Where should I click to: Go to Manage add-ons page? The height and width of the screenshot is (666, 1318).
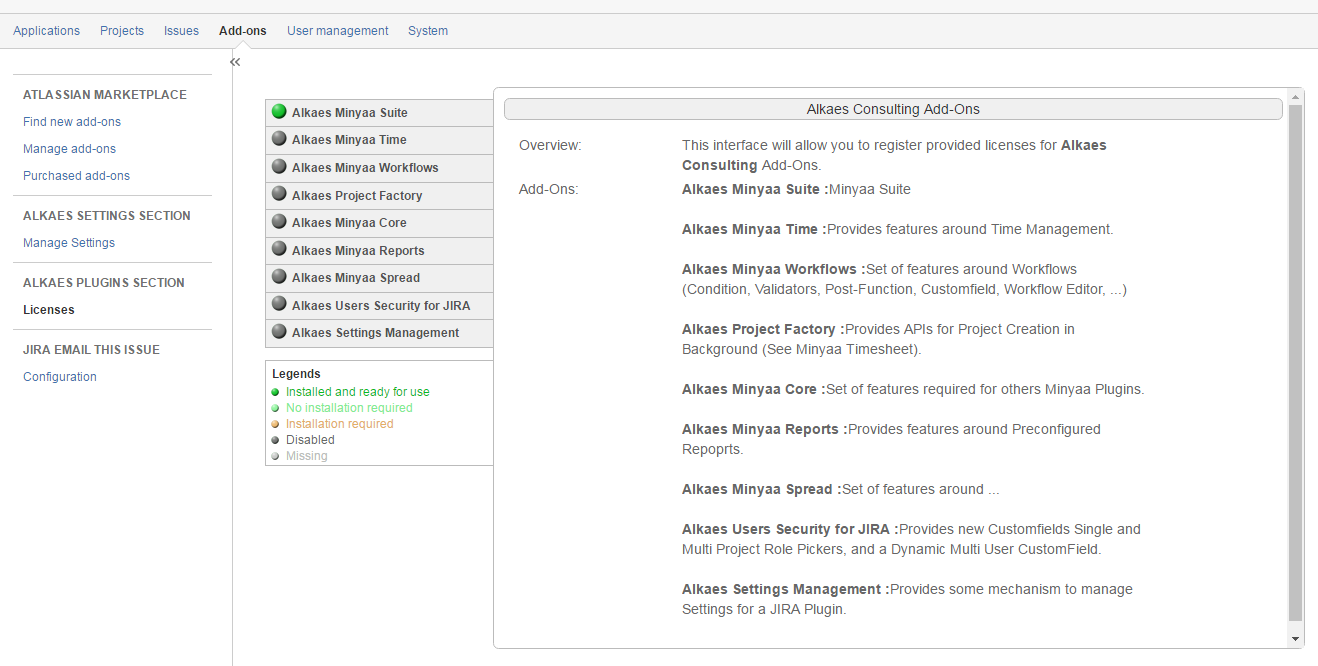pyautogui.click(x=69, y=149)
